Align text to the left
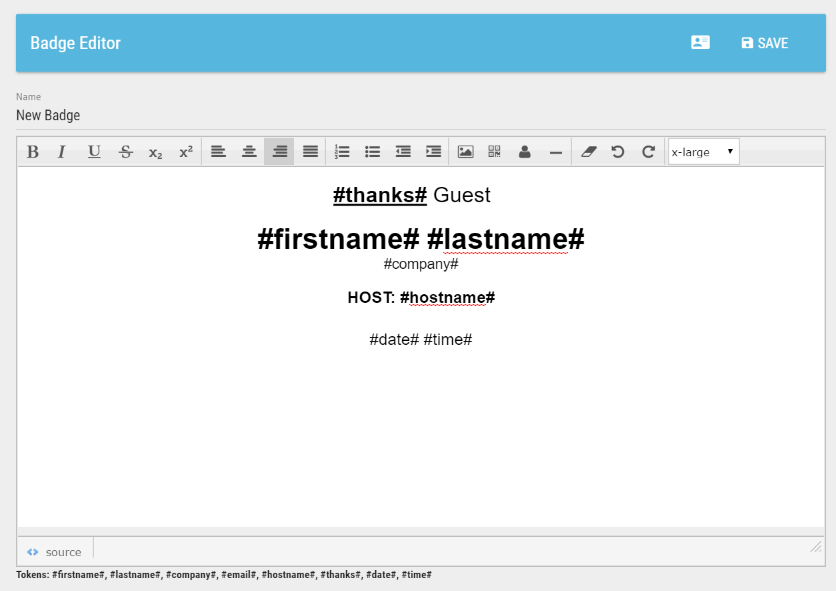Viewport: 836px width, 591px height. tap(218, 152)
